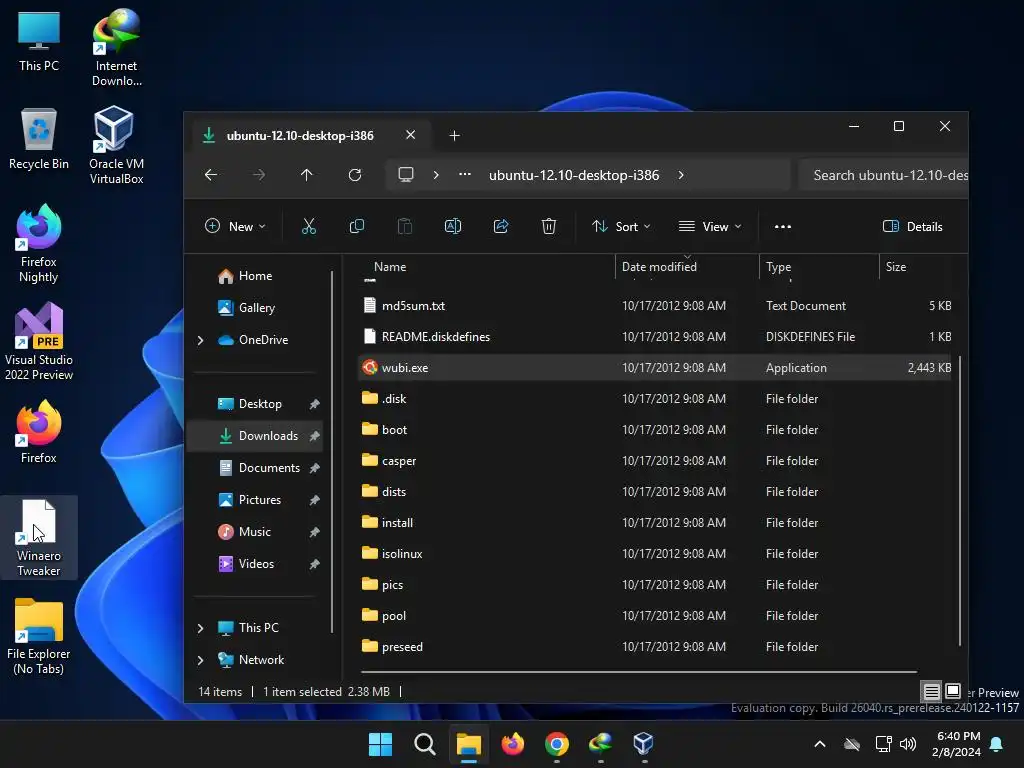Click the Rename icon in toolbar

click(x=453, y=227)
